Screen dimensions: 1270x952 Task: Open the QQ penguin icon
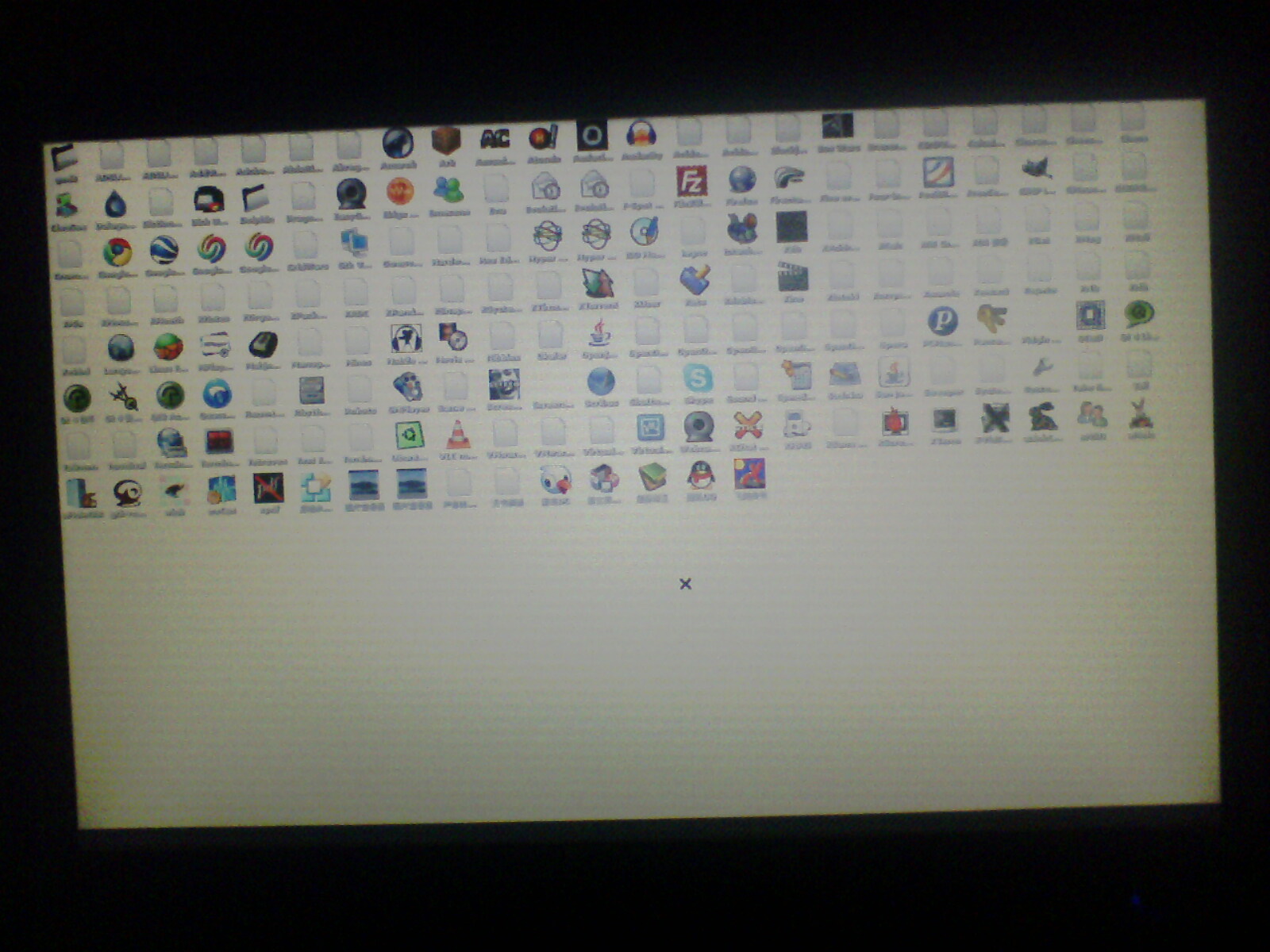(700, 477)
